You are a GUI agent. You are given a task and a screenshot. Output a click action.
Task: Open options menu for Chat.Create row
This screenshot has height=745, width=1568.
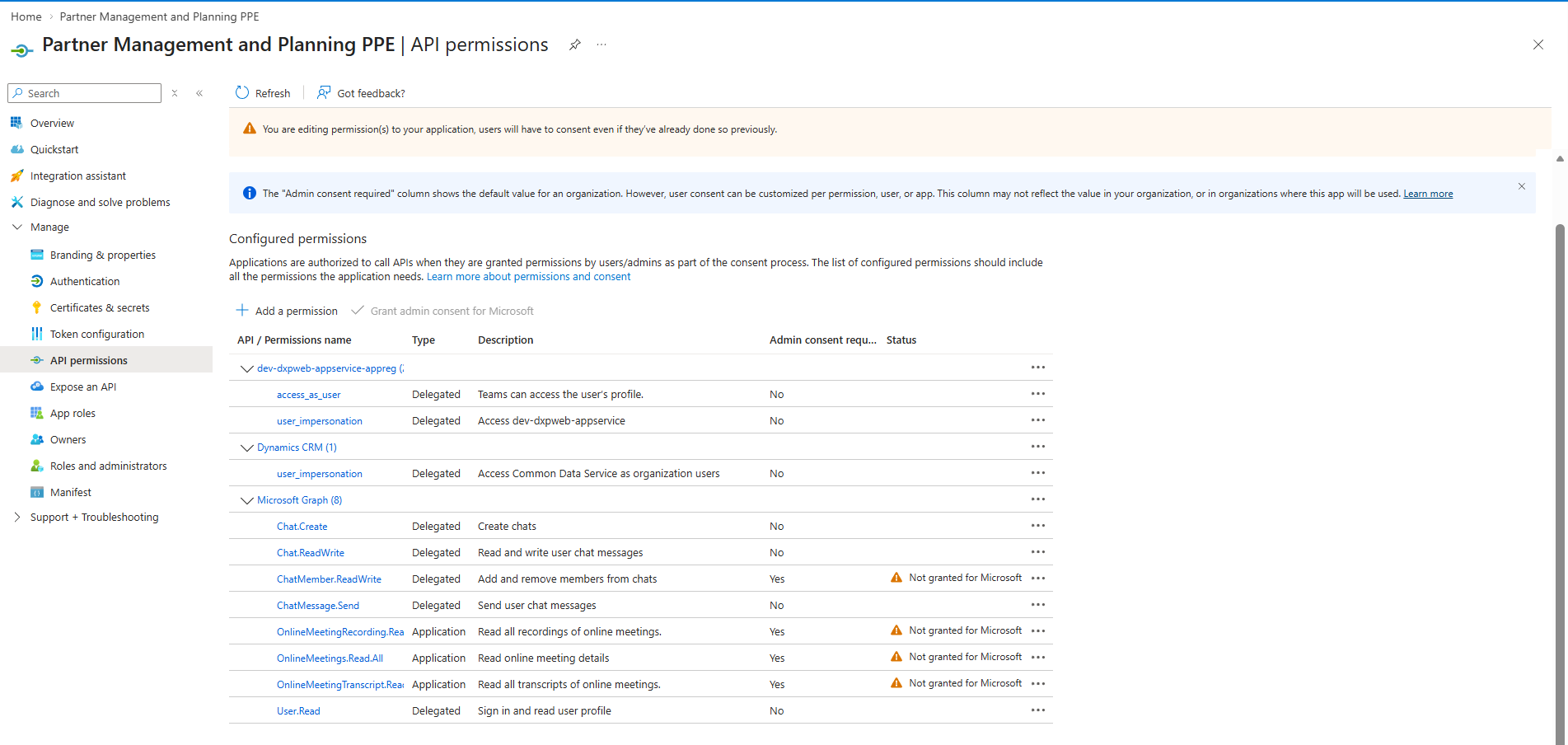point(1038,526)
